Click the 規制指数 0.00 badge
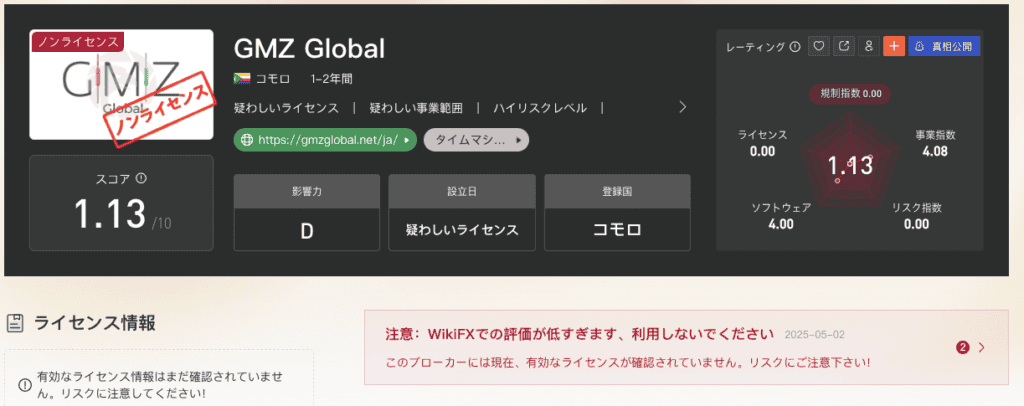This screenshot has width=1024, height=406. pos(850,93)
